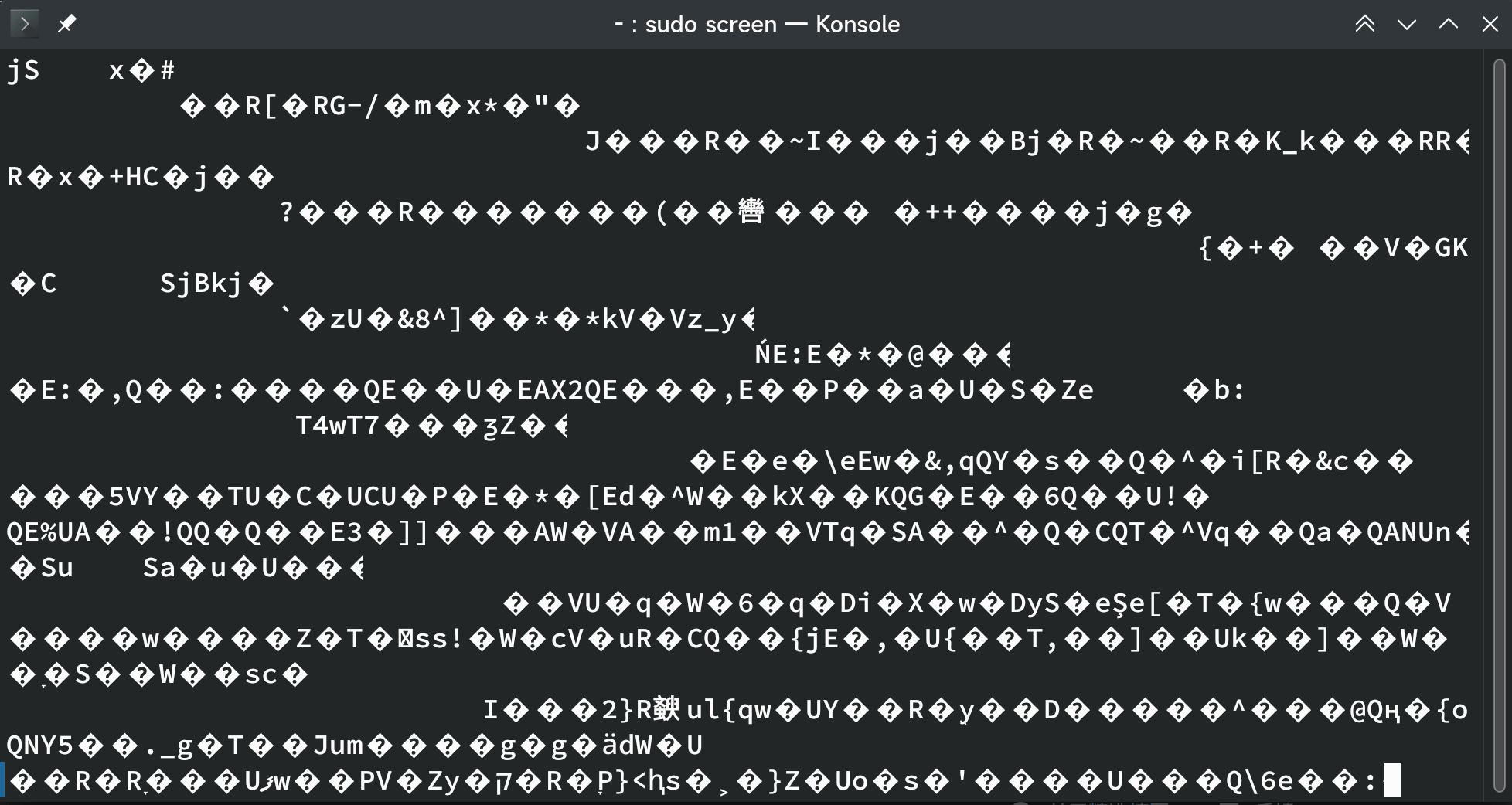Screen dimensions: 1512x805
Task: Click the 'jS' text on the first line
Action: click(x=23, y=71)
